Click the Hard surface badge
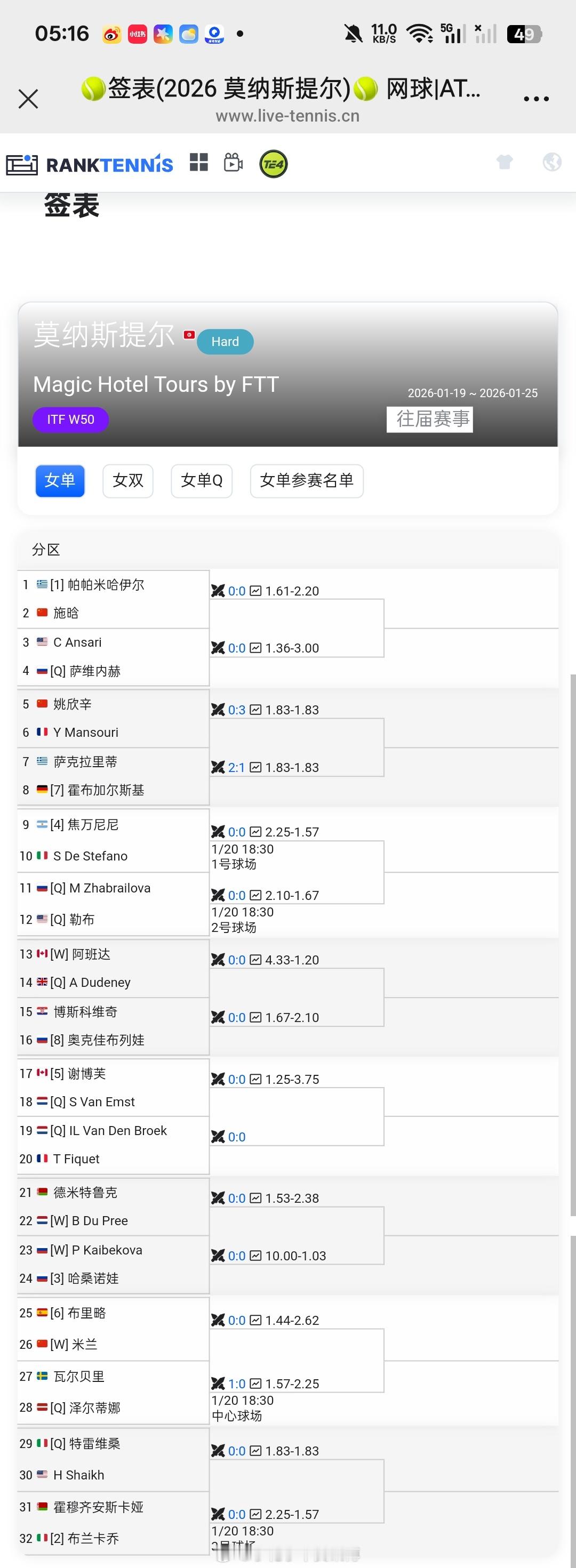This screenshot has width=576, height=1568. (225, 341)
